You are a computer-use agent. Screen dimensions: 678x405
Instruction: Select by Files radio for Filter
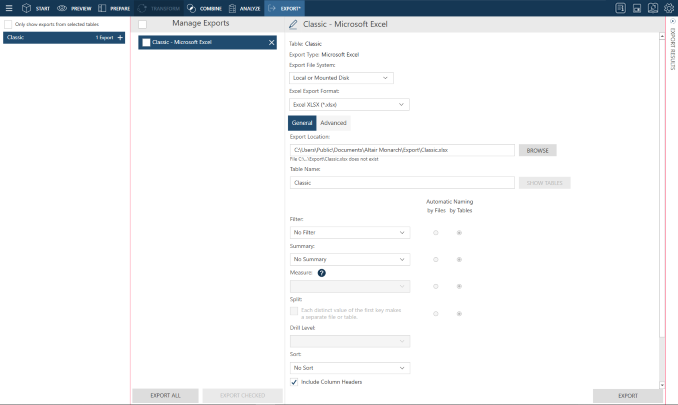tap(436, 233)
